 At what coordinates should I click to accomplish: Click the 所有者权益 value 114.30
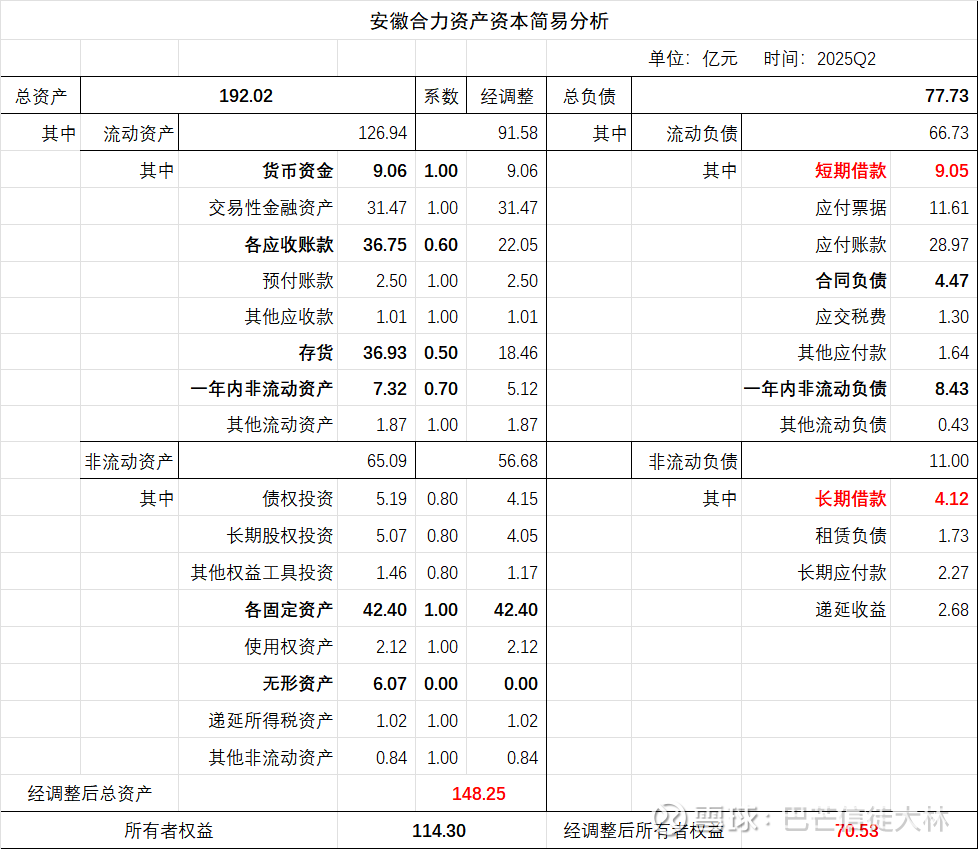pyautogui.click(x=438, y=830)
